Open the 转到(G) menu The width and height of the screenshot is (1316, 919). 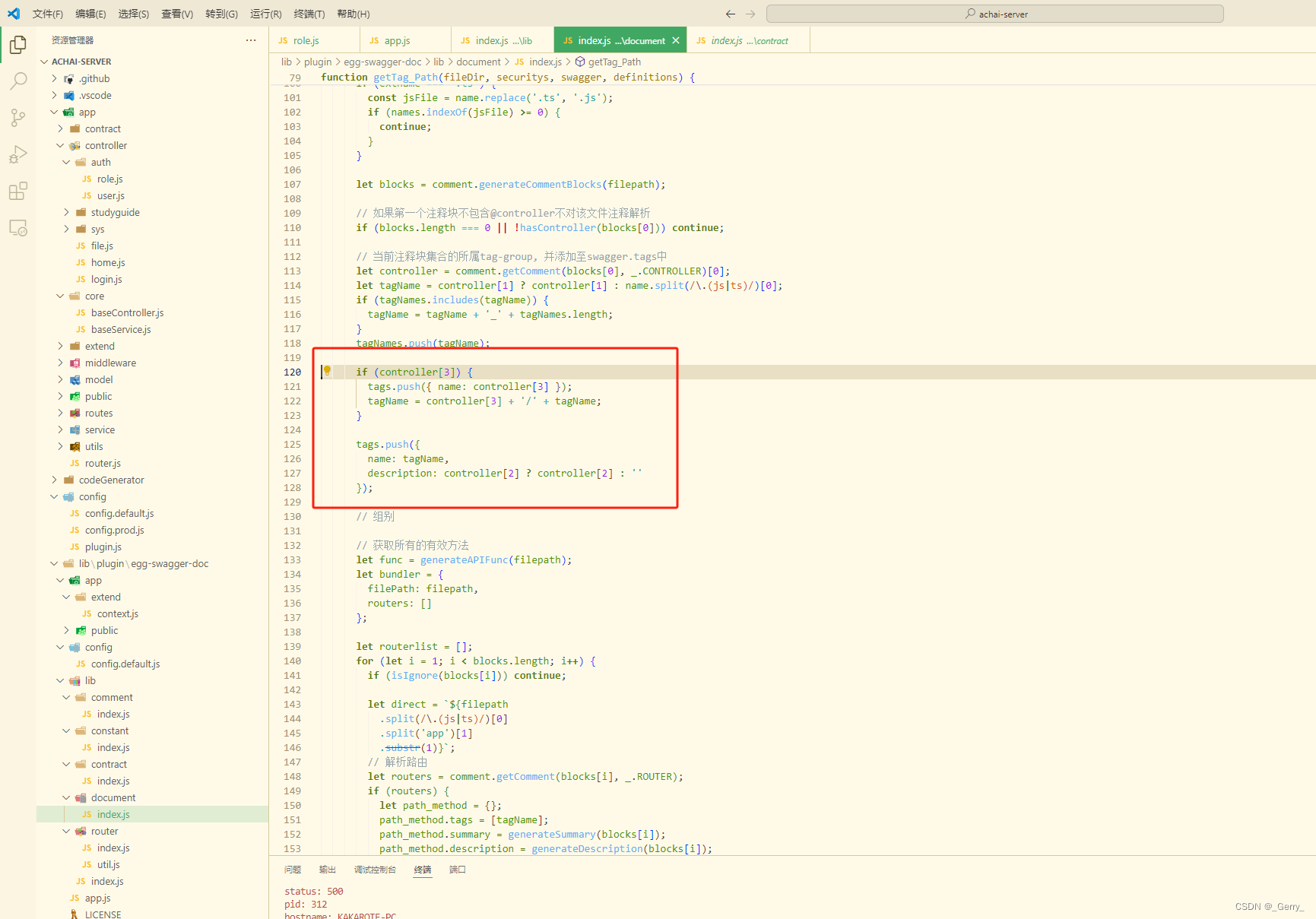(221, 14)
